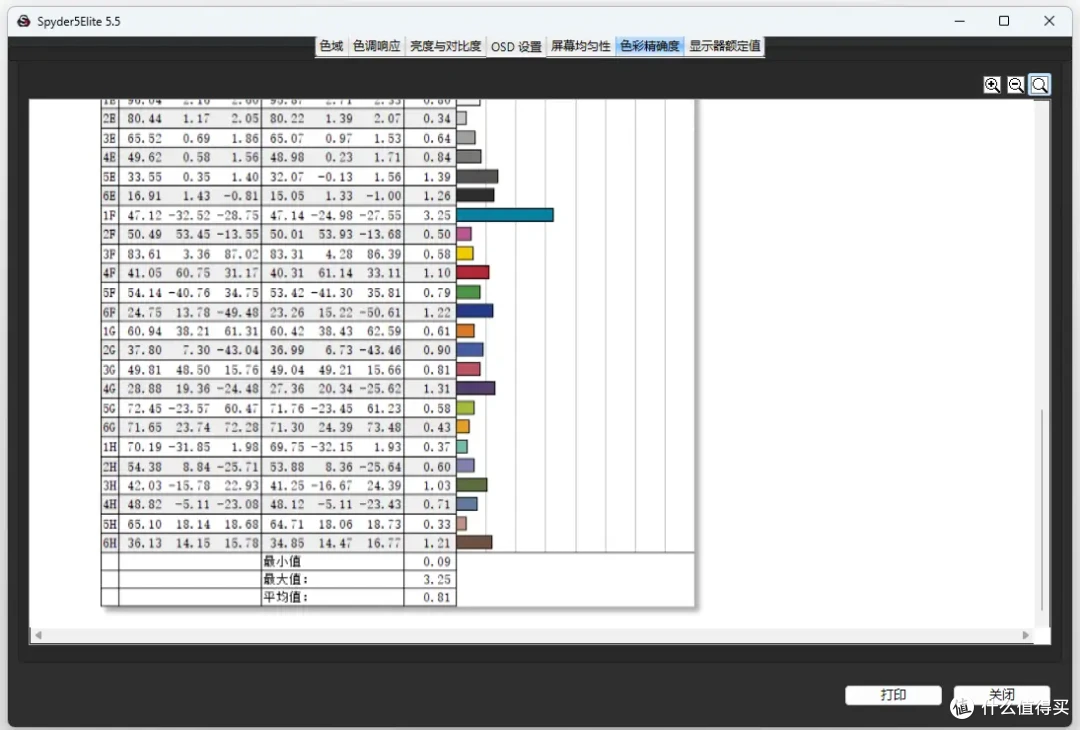Click the orange bar for row 1G
This screenshot has height=730, width=1080.
(x=466, y=331)
